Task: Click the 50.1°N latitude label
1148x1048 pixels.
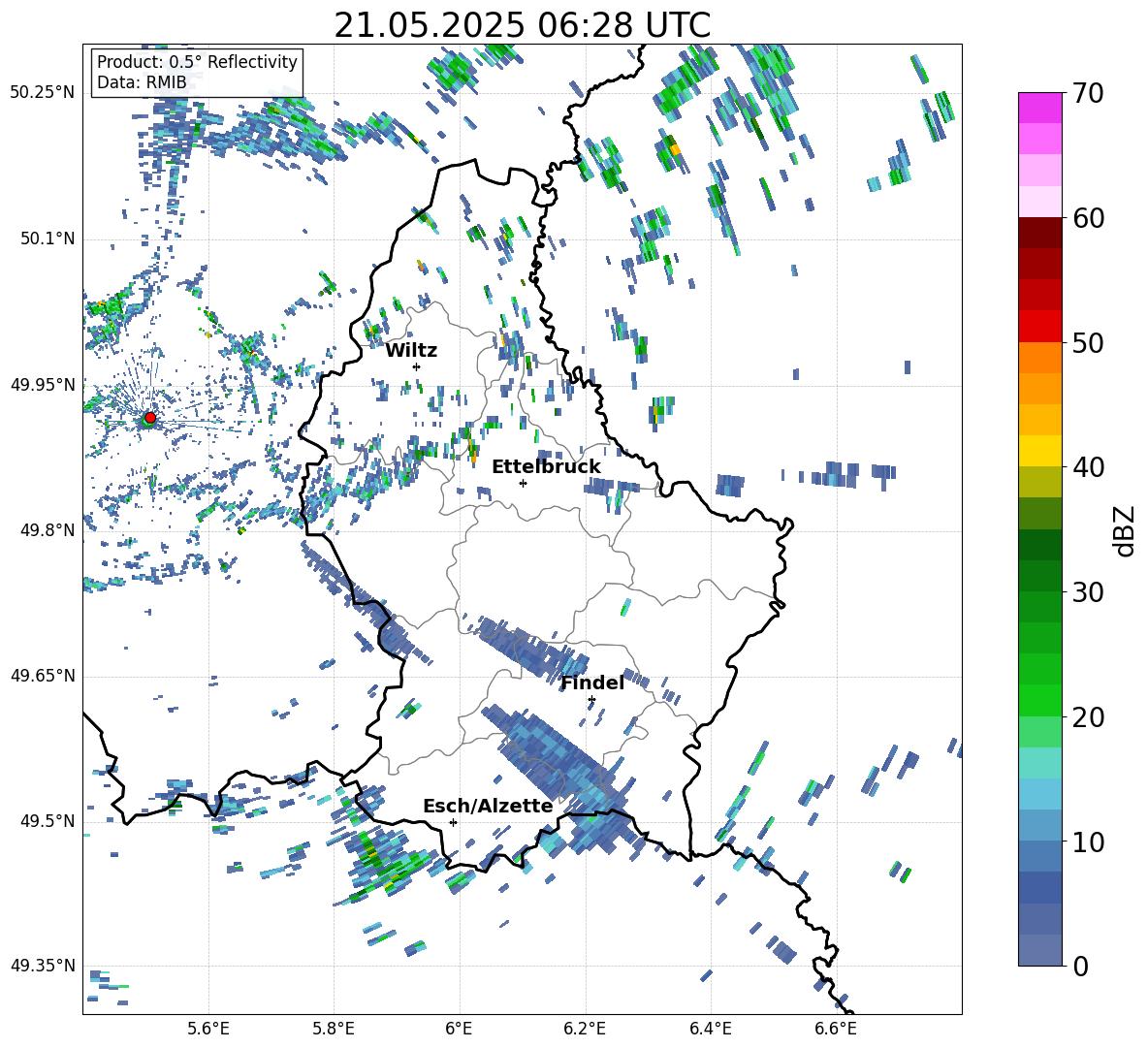Action: (x=47, y=239)
